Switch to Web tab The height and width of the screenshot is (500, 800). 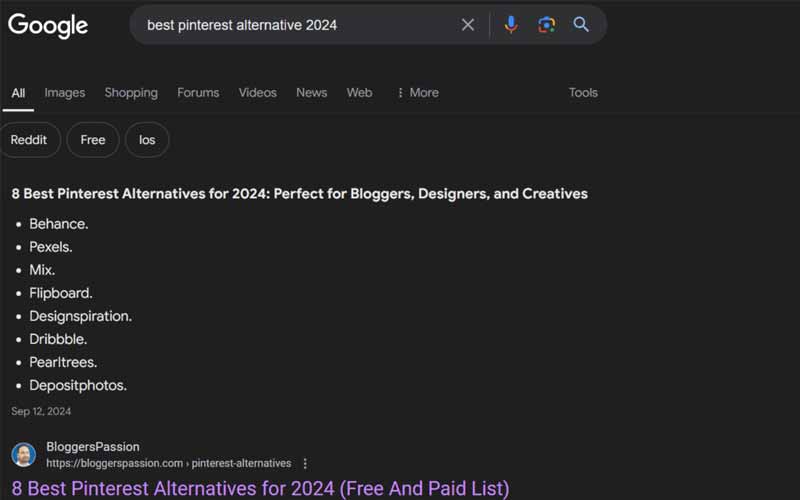pyautogui.click(x=359, y=93)
